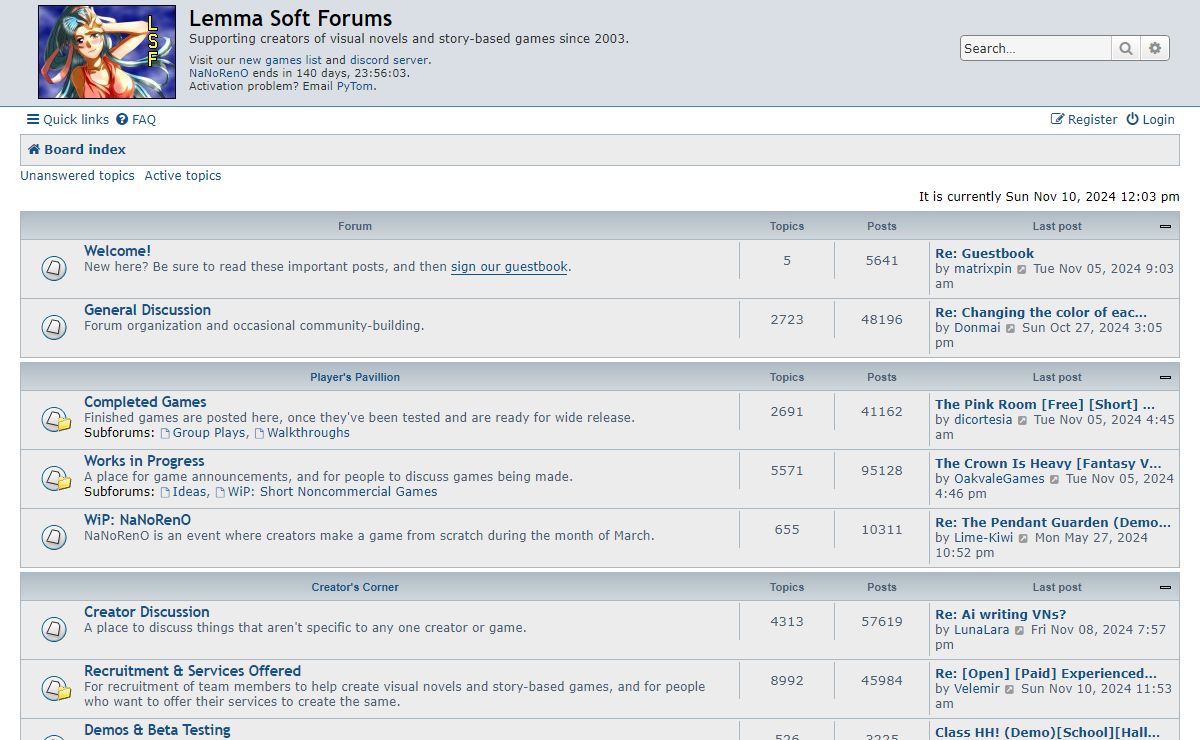The width and height of the screenshot is (1200, 740).
Task: Open Creator Discussion forum
Action: point(147,612)
